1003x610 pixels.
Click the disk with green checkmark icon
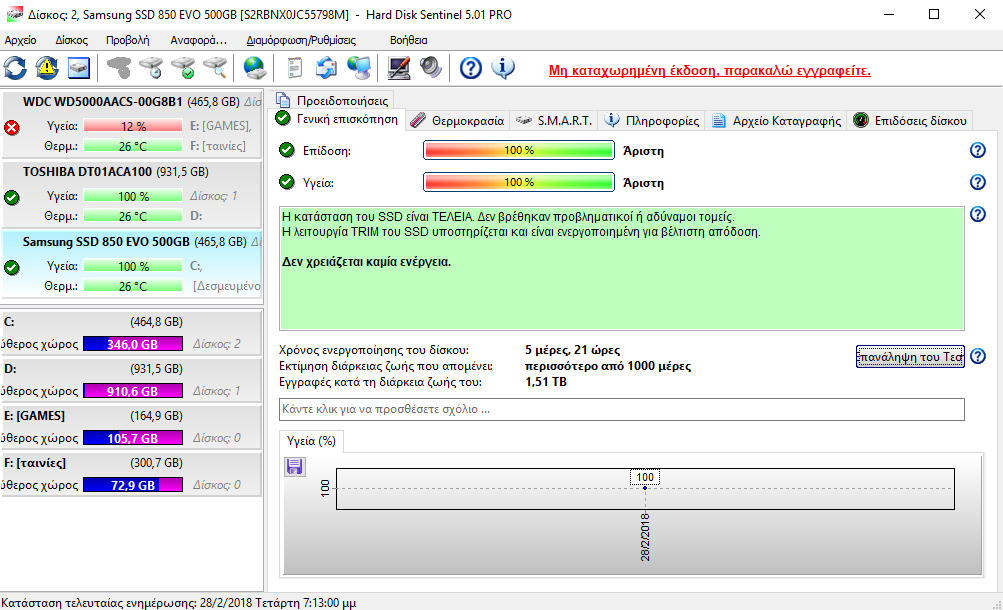click(184, 68)
